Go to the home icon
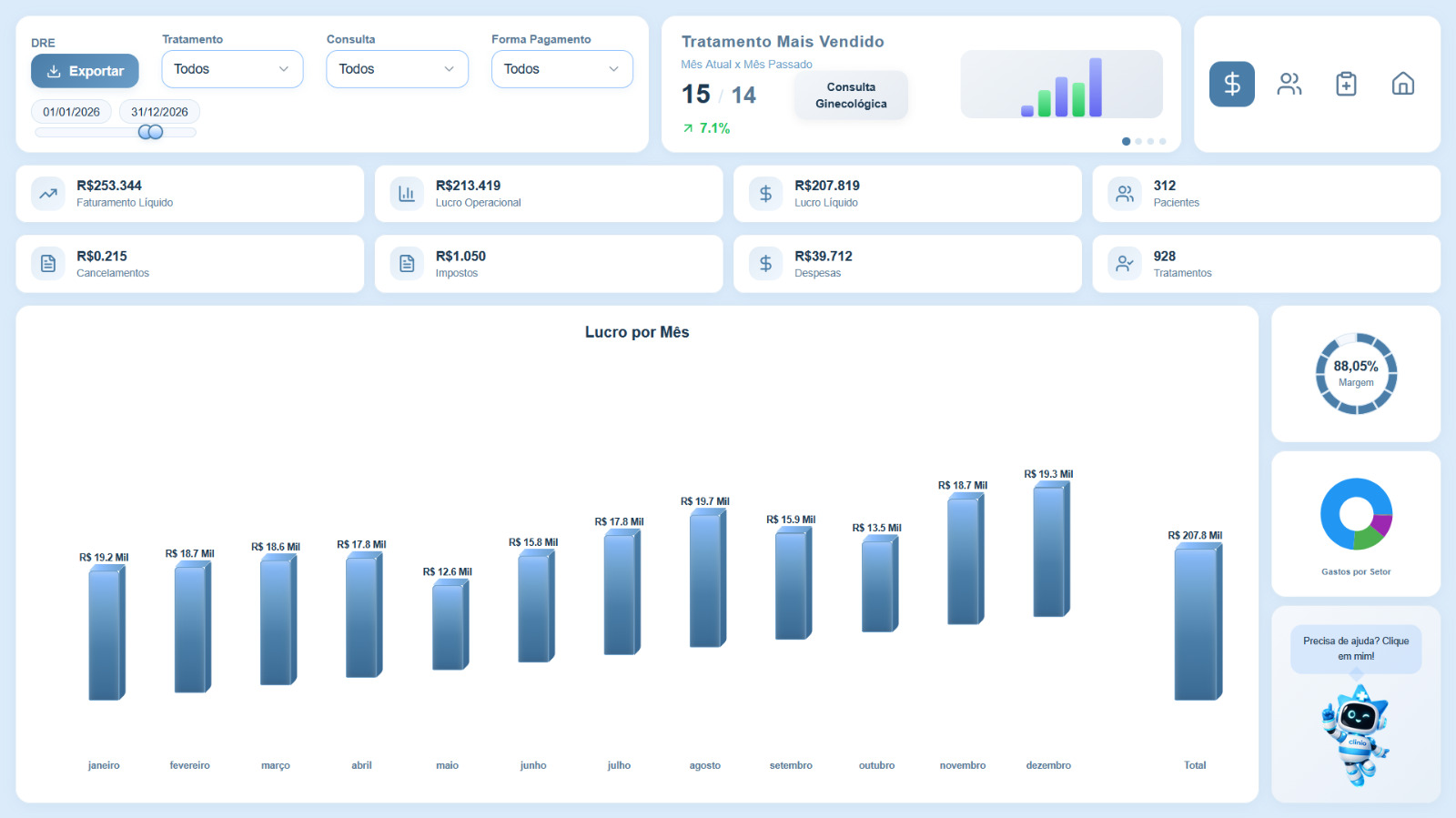Screen dimensions: 1456x818 [1402, 84]
